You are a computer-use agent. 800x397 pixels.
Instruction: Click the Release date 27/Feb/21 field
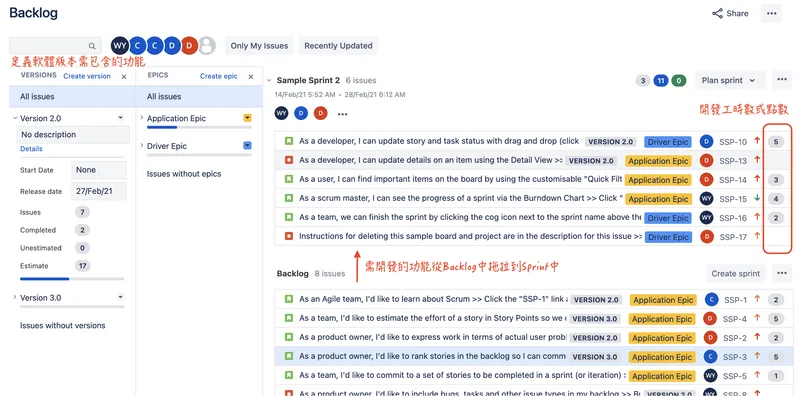pyautogui.click(x=98, y=191)
